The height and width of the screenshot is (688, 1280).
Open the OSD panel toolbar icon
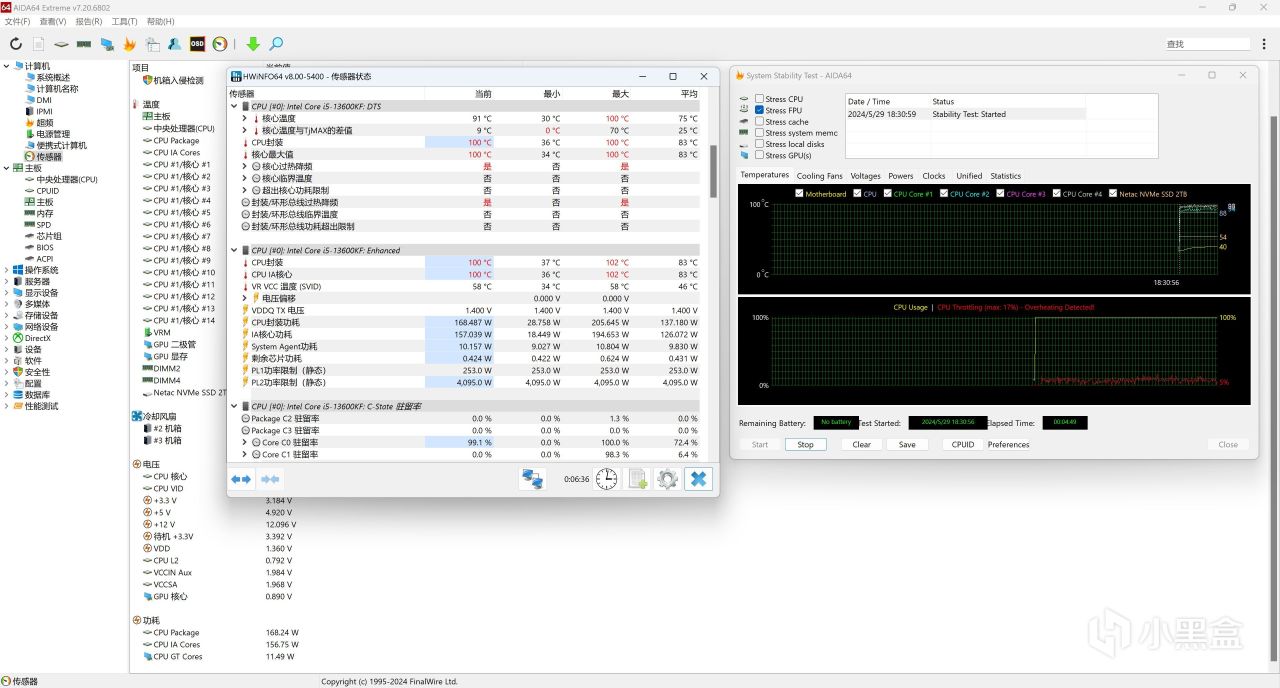click(x=197, y=44)
